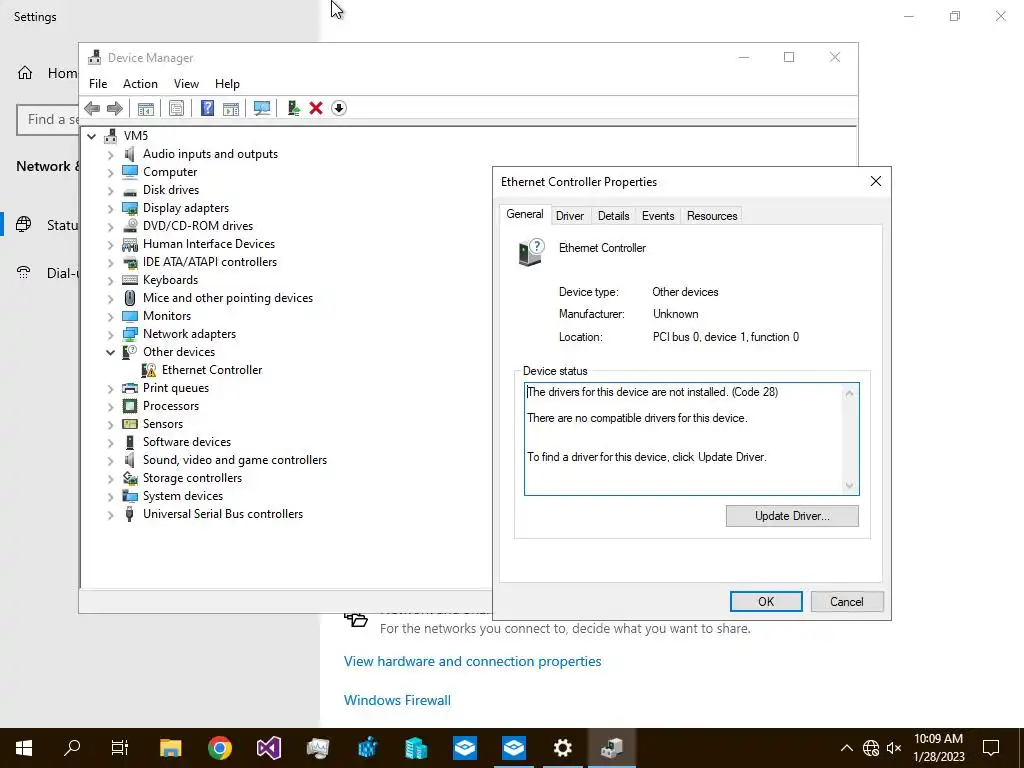
Task: Expand the Display adapters node
Action: pos(110,209)
